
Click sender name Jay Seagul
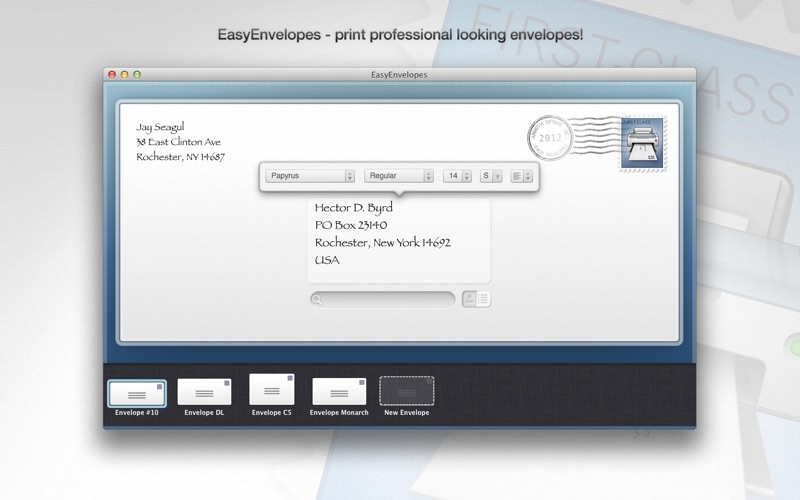point(160,127)
